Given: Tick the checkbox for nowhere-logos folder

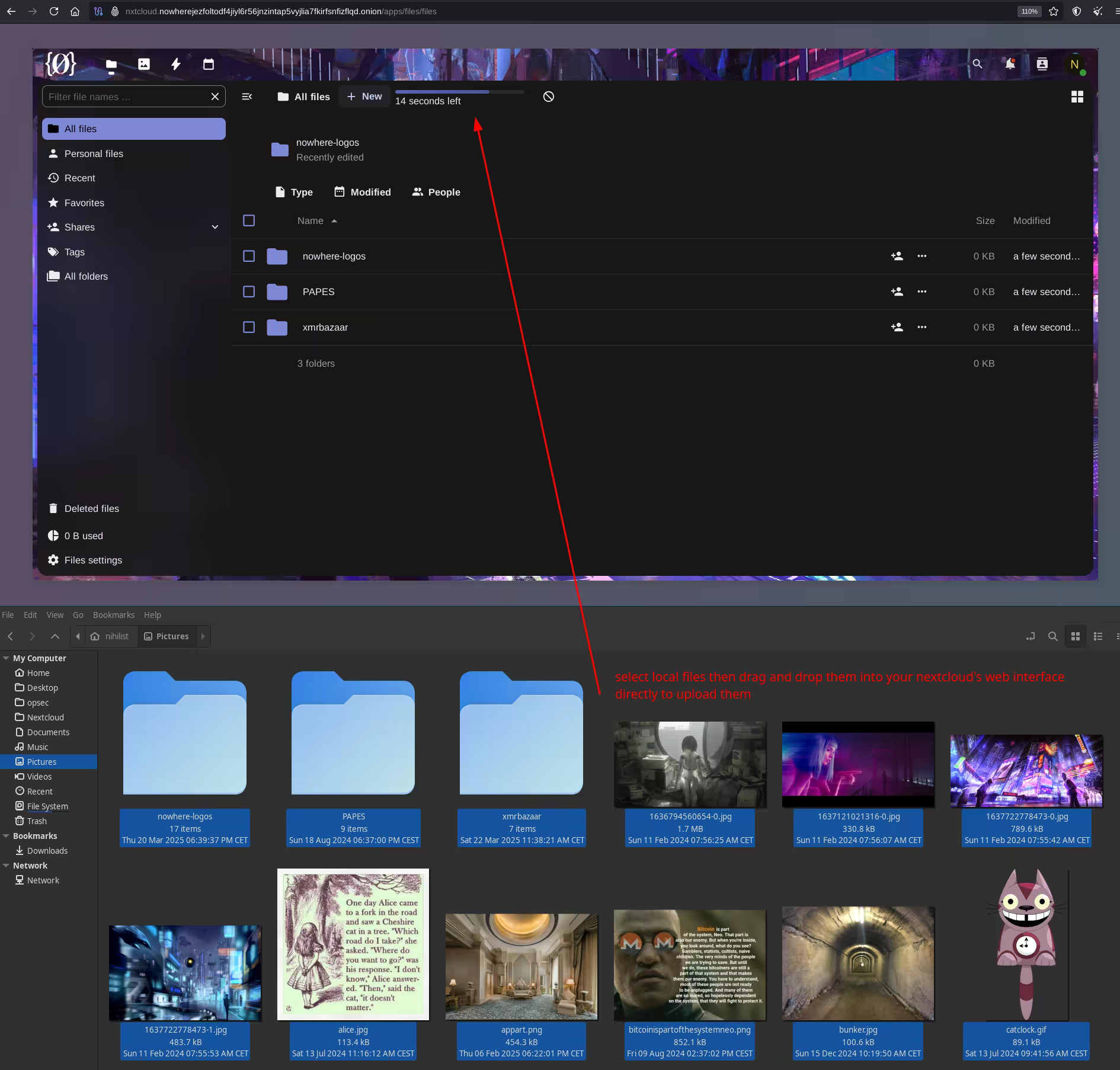Looking at the screenshot, I should 249,256.
